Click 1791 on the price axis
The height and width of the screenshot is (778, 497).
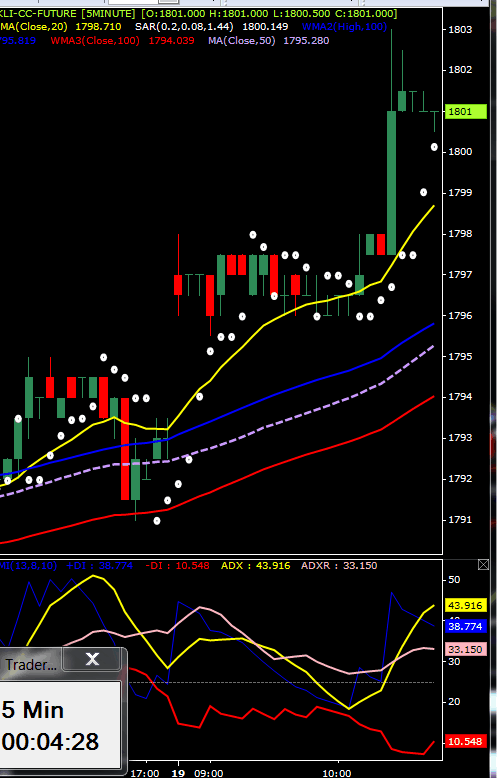tap(460, 520)
